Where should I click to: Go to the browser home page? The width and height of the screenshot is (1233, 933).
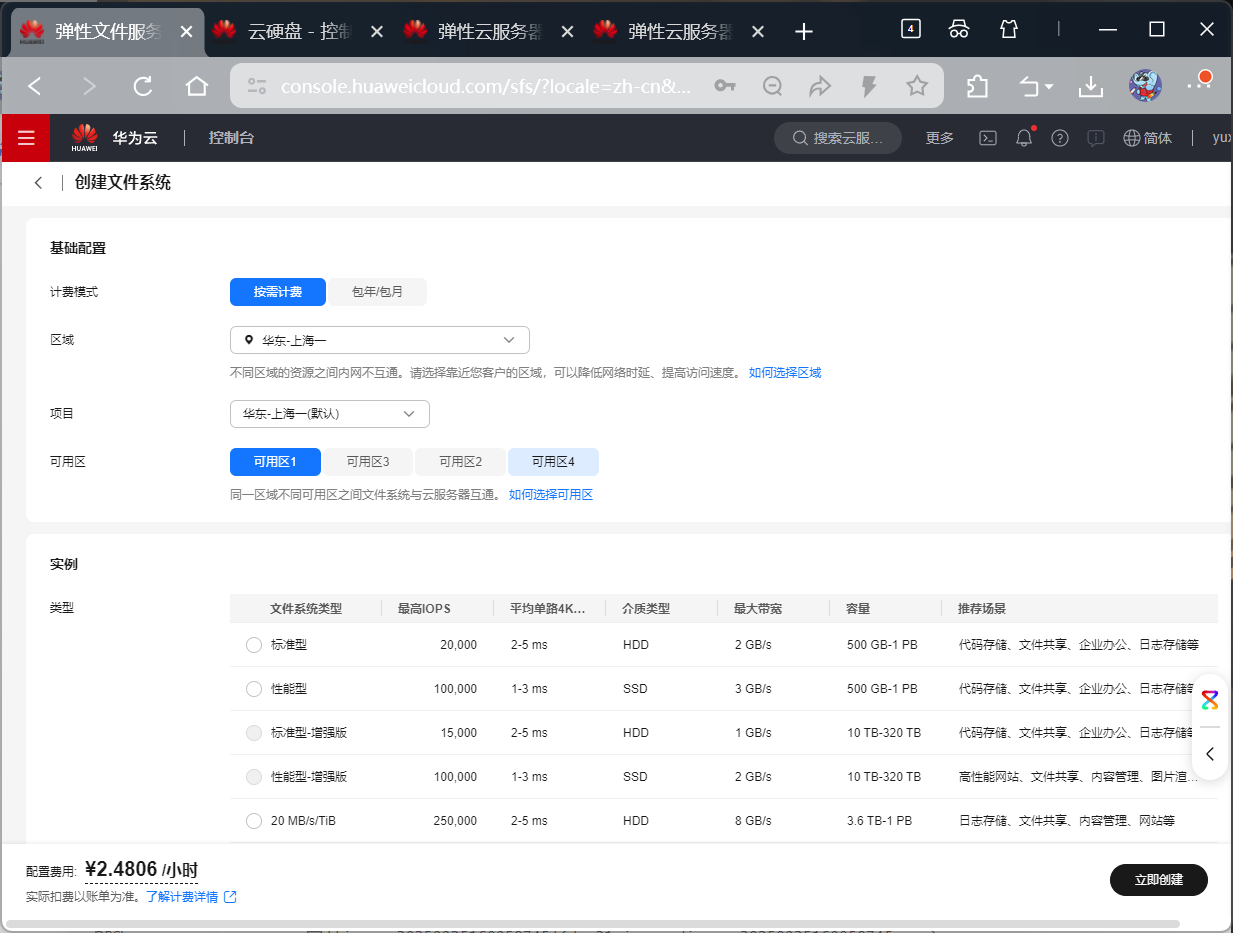pos(197,87)
